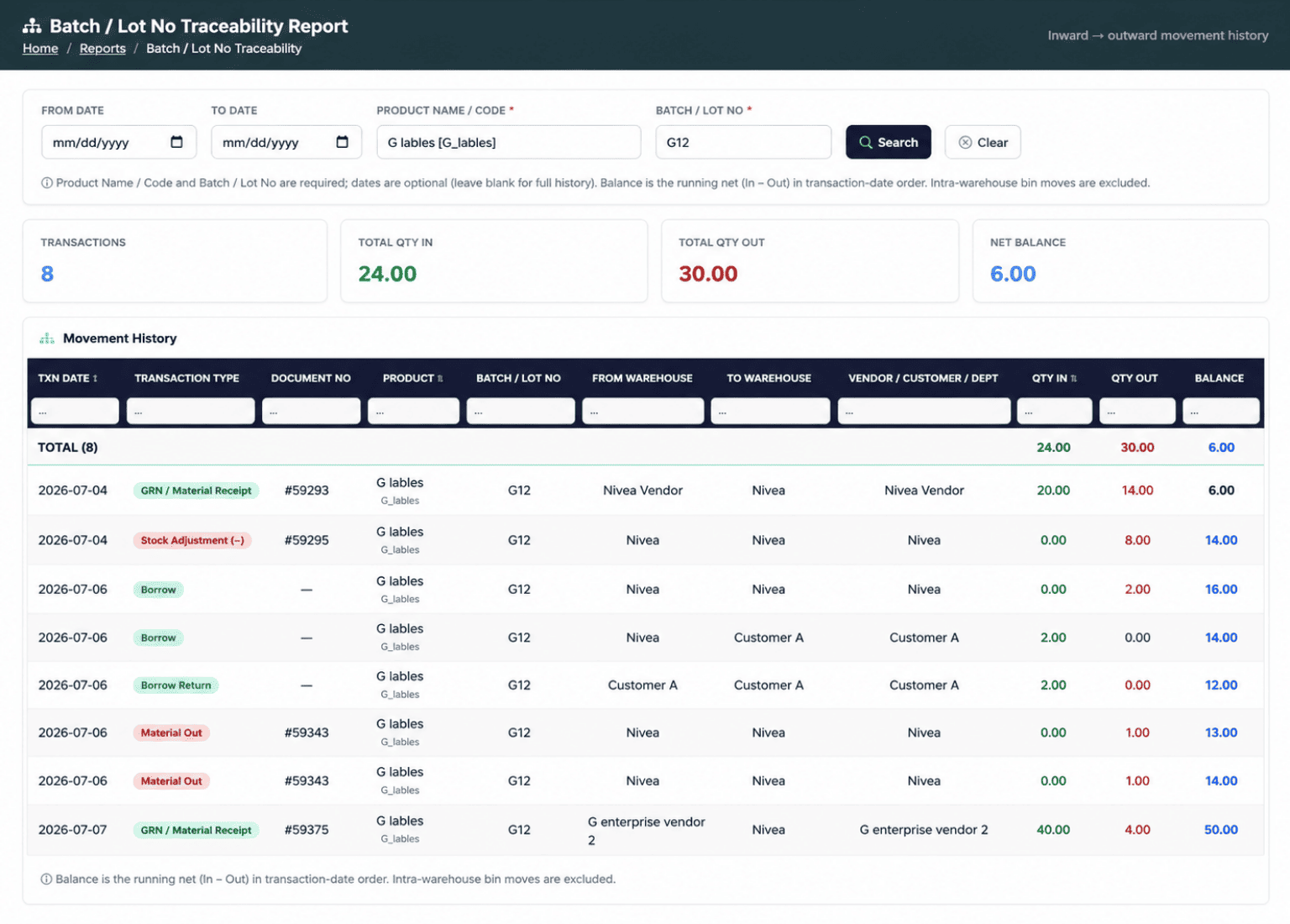
Task: Open the From Date calendar picker icon
Action: coord(176,142)
